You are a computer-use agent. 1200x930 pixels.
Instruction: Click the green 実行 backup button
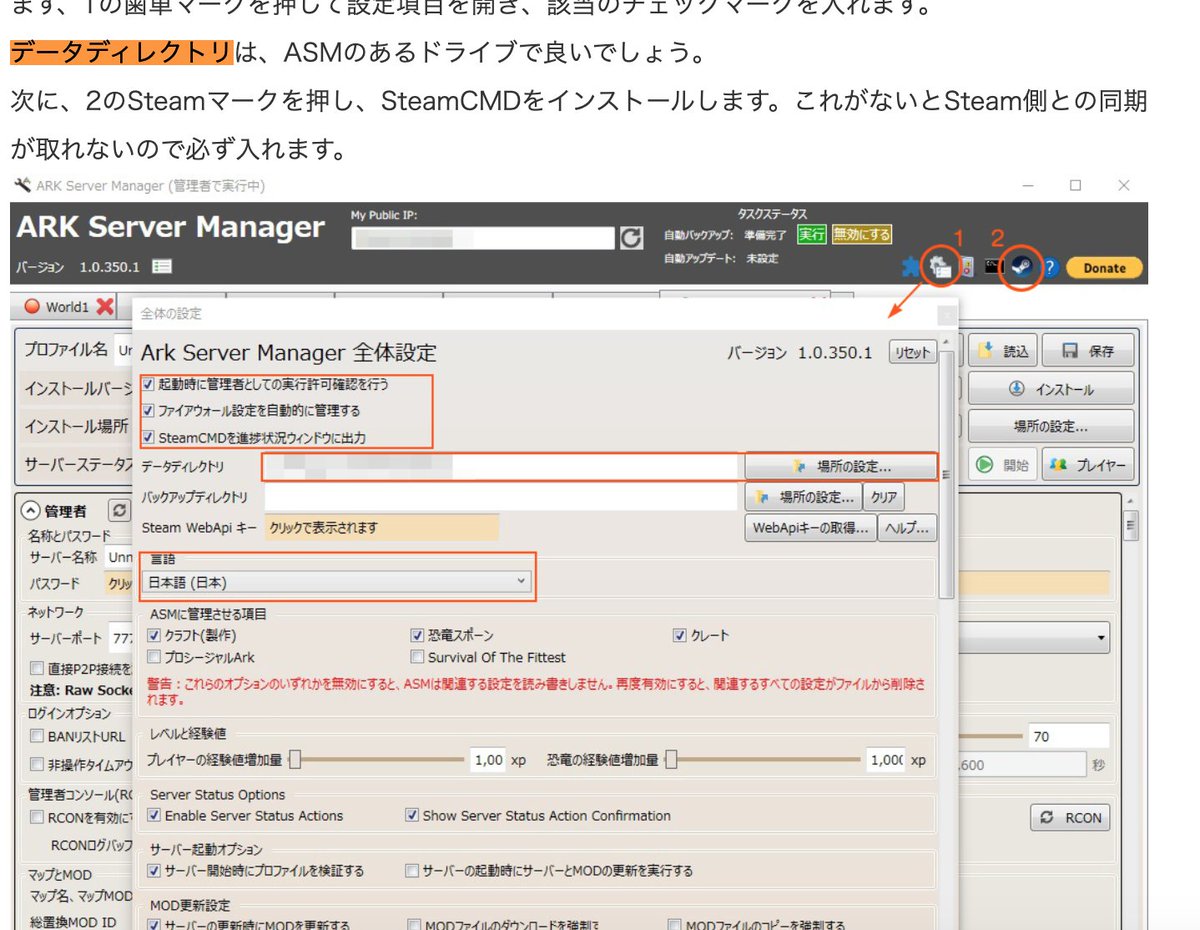[810, 235]
